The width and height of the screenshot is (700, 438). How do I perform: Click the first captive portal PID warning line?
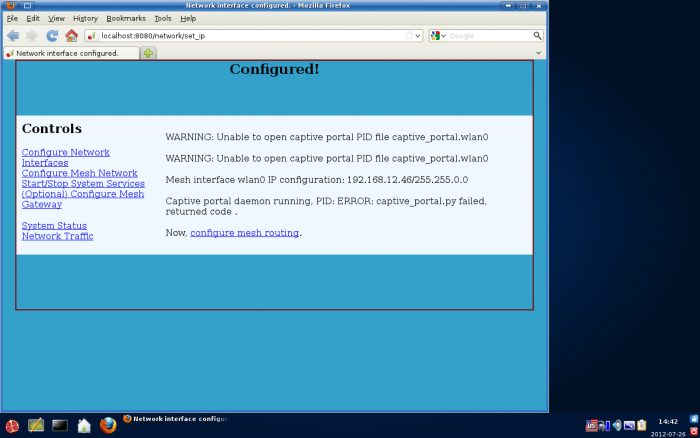point(327,137)
